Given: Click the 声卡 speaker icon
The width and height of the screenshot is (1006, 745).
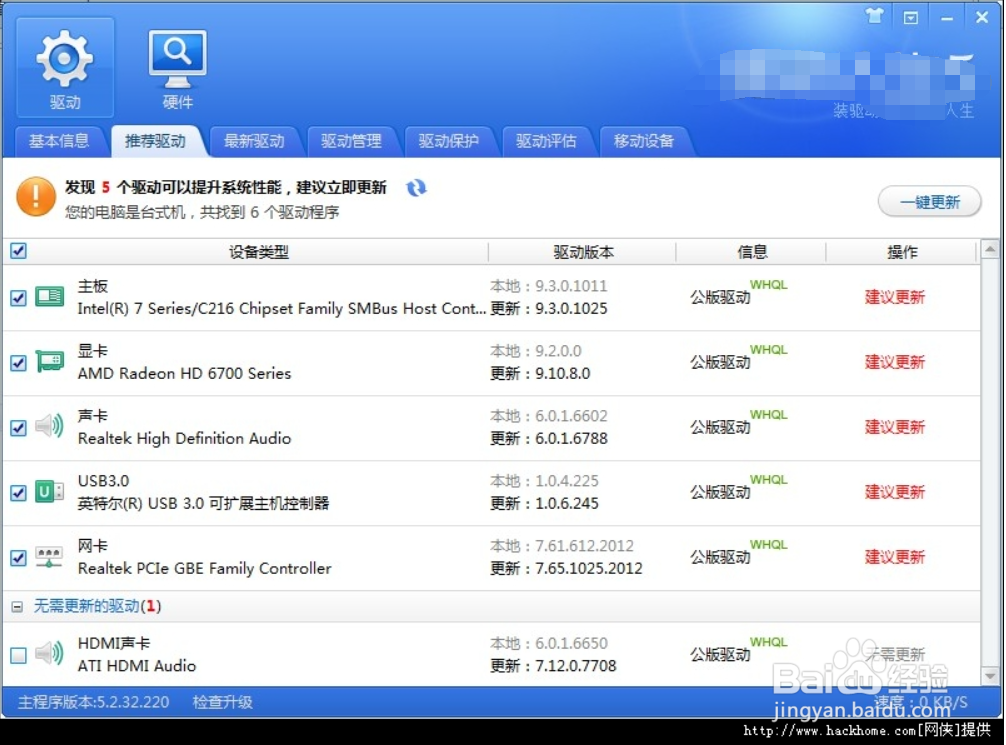Looking at the screenshot, I should click(x=49, y=426).
